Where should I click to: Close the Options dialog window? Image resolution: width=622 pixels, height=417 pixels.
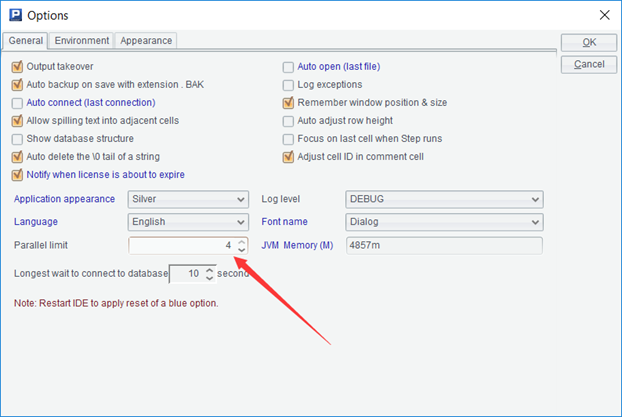tap(603, 15)
